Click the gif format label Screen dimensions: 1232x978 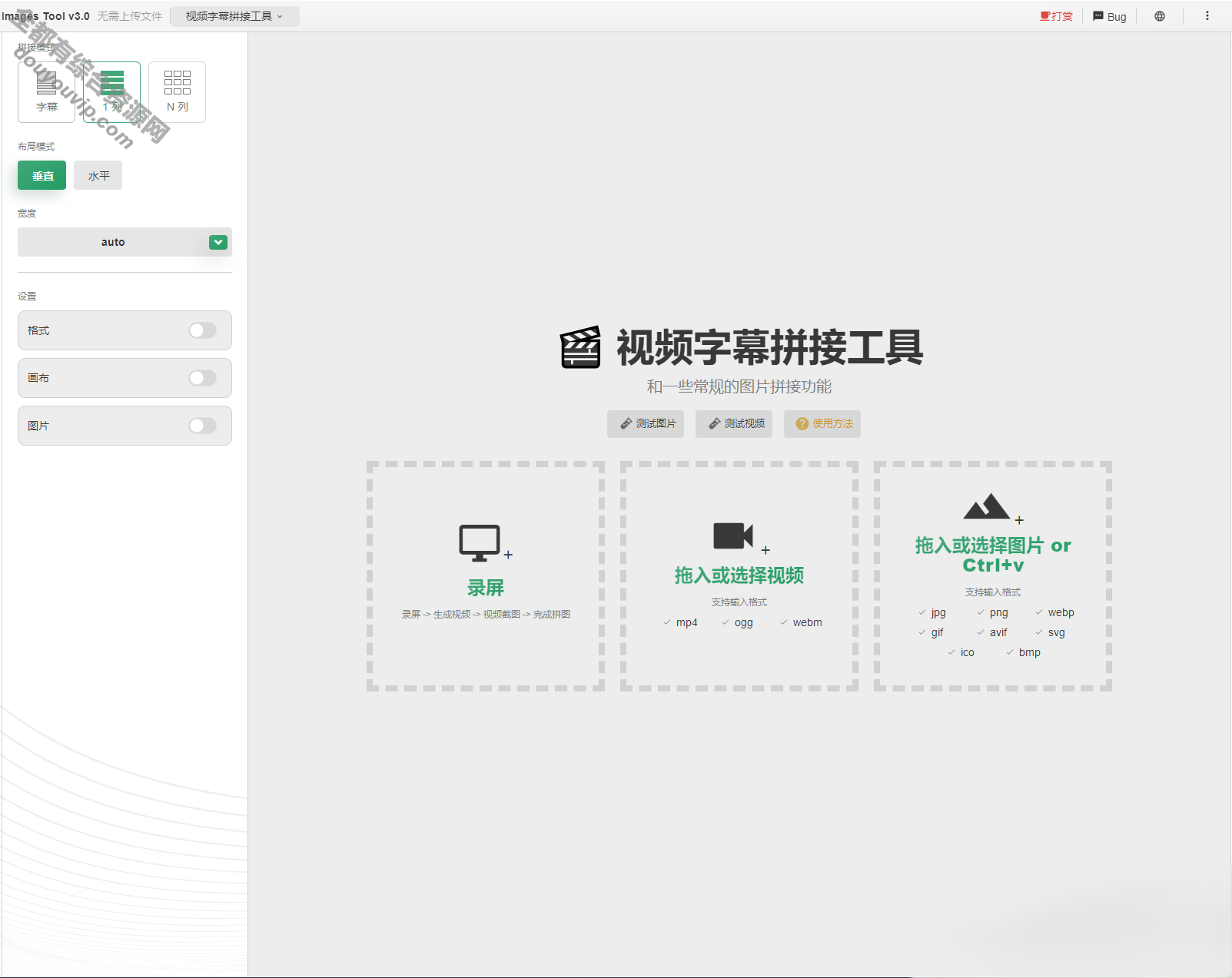coord(937,632)
